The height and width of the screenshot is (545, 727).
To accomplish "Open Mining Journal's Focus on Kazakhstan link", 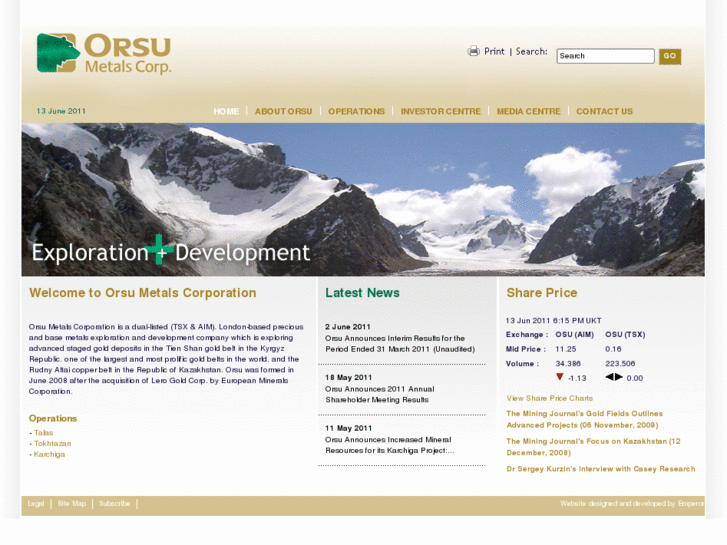I will point(593,447).
